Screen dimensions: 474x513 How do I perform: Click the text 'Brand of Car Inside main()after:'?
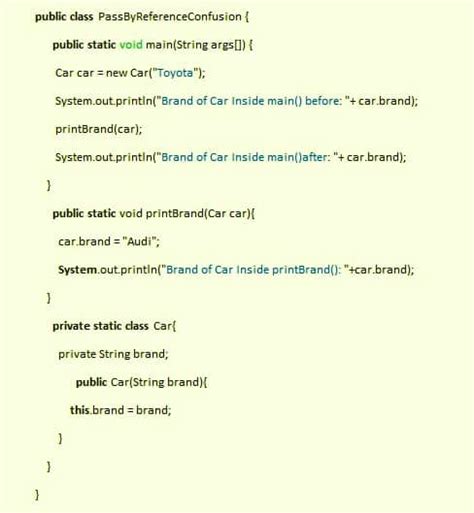pyautogui.click(x=246, y=157)
